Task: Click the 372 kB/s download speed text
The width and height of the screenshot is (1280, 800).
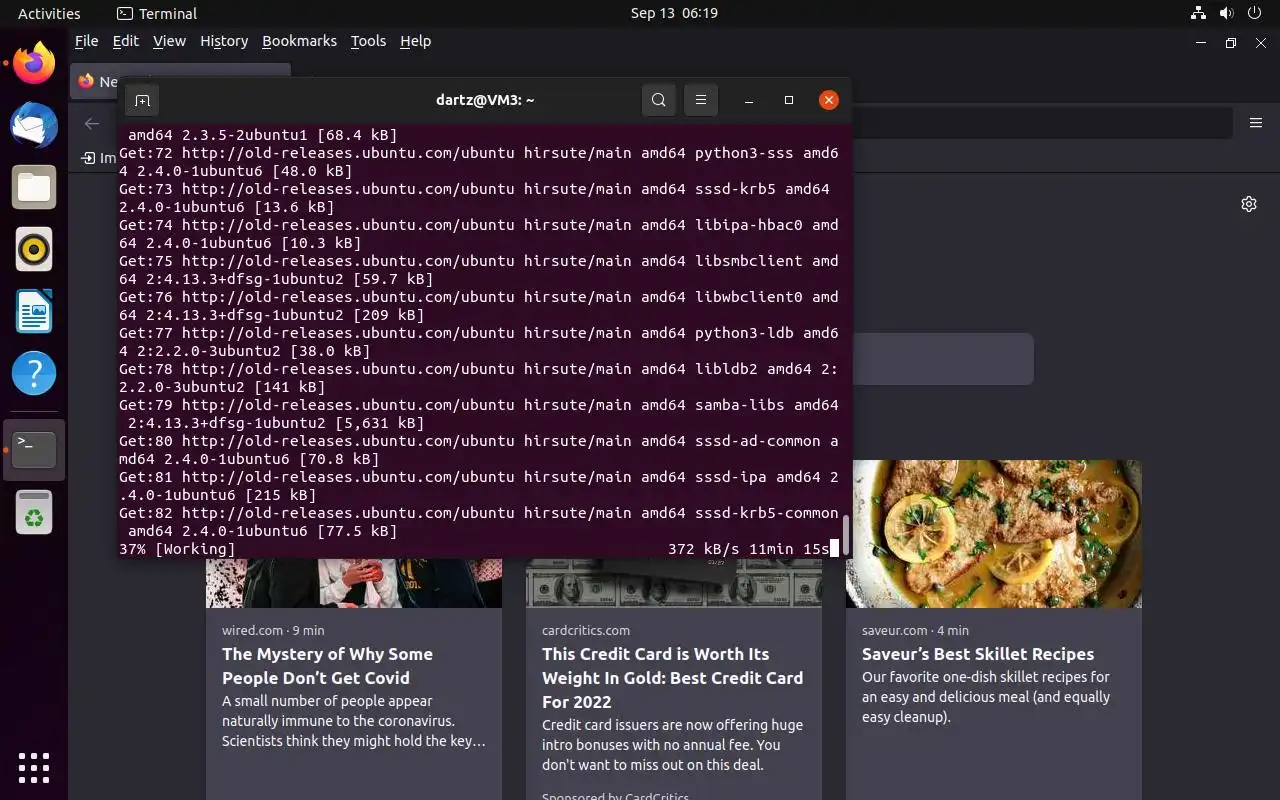Action: (704, 549)
